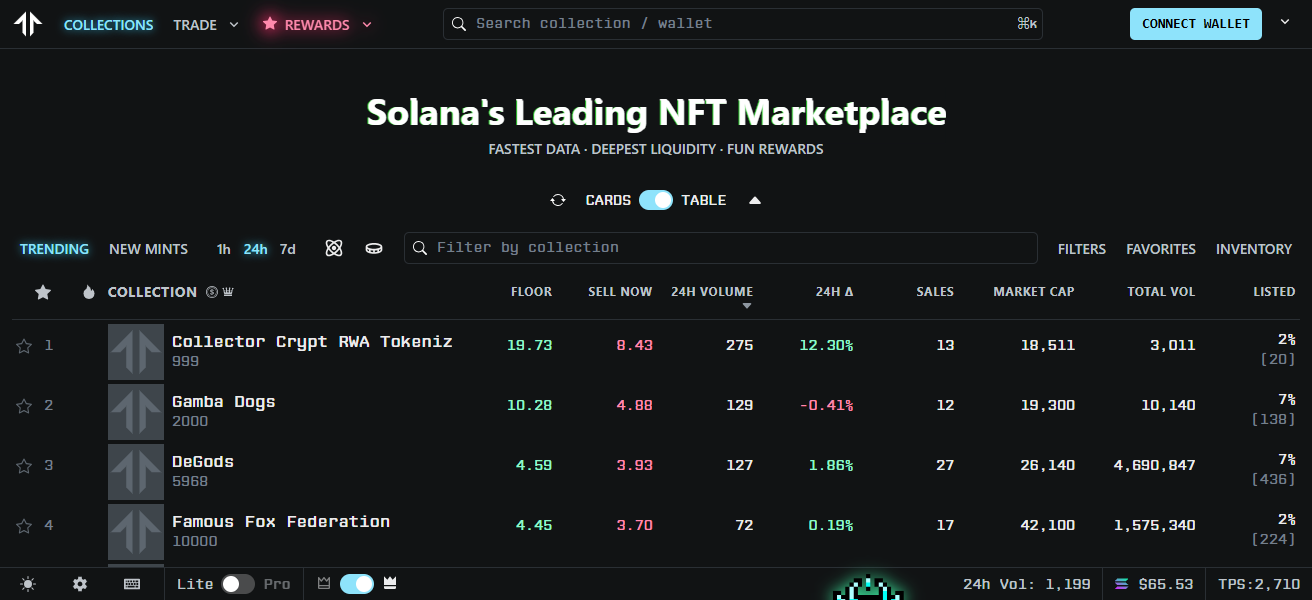Click the pink star icon beside Rewards
1312x600 pixels.
click(x=269, y=24)
